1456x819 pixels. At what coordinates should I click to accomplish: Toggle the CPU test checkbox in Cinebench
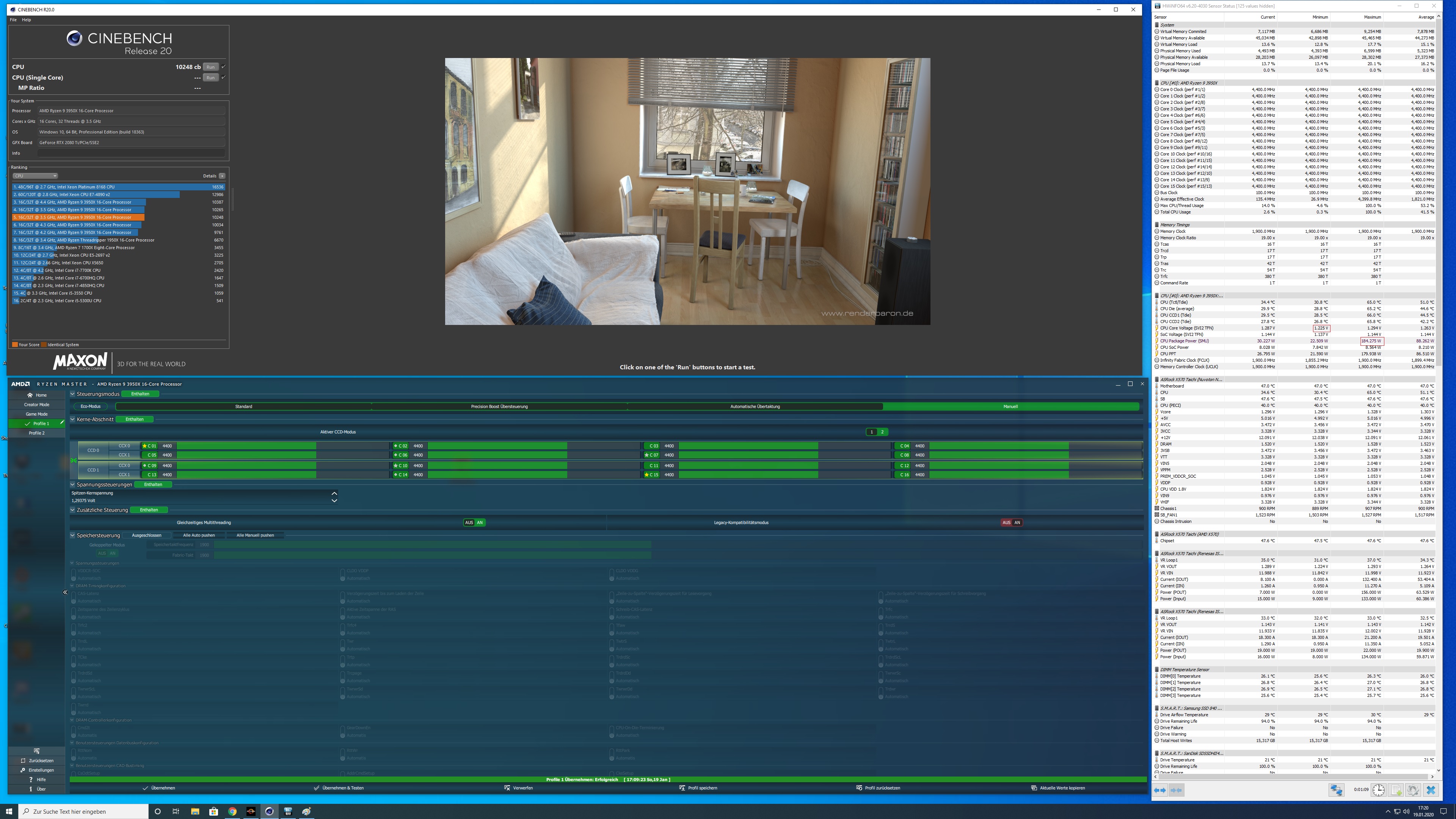tap(223, 67)
